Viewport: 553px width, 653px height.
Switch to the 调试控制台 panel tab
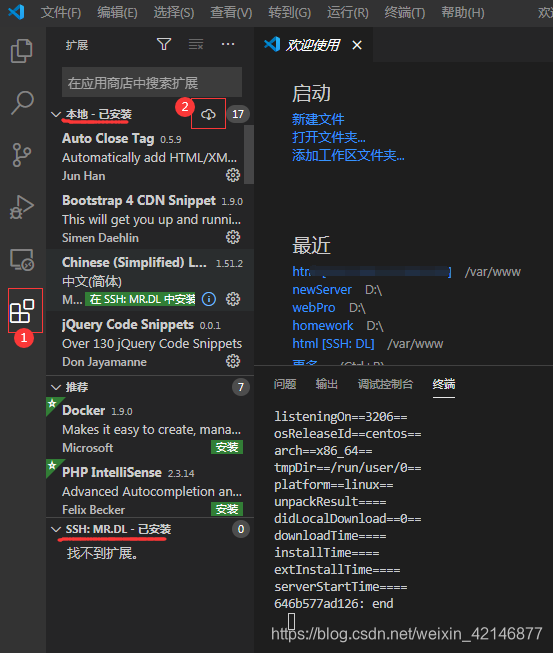point(385,384)
